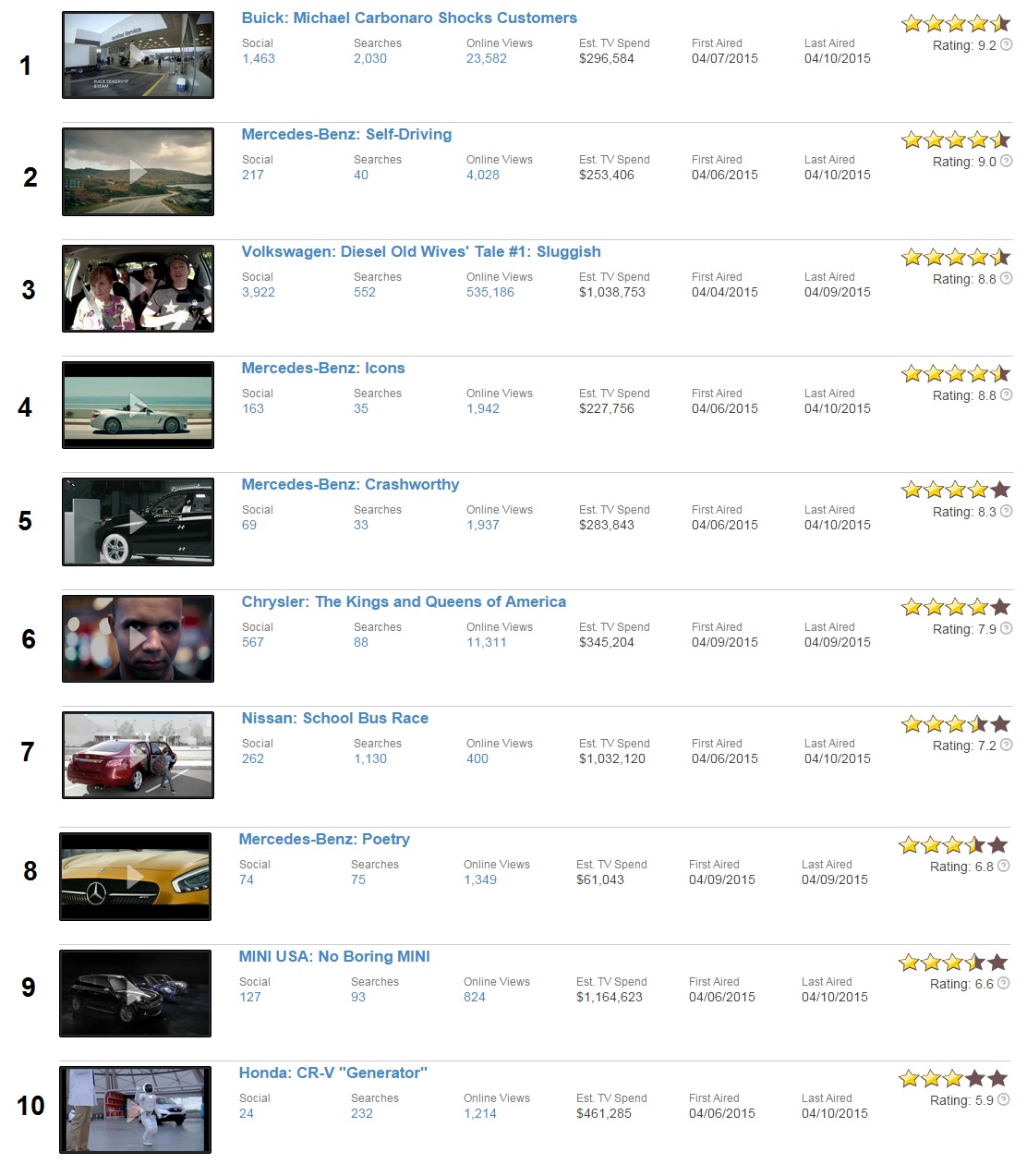This screenshot has width=1027, height=1176.
Task: Open the Volkswagen ad's Online Views 535,186
Action: click(490, 292)
